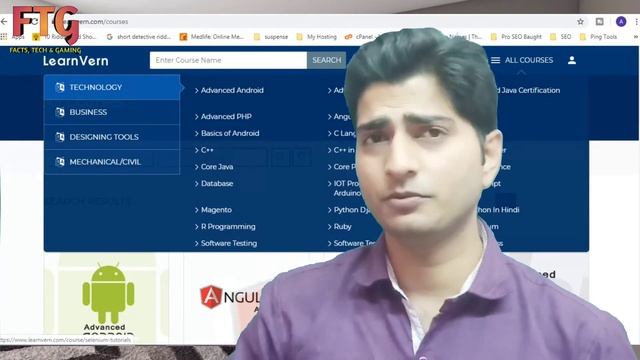640x360 pixels.
Task: Open the short detective riddles bookmark
Action: [139, 37]
